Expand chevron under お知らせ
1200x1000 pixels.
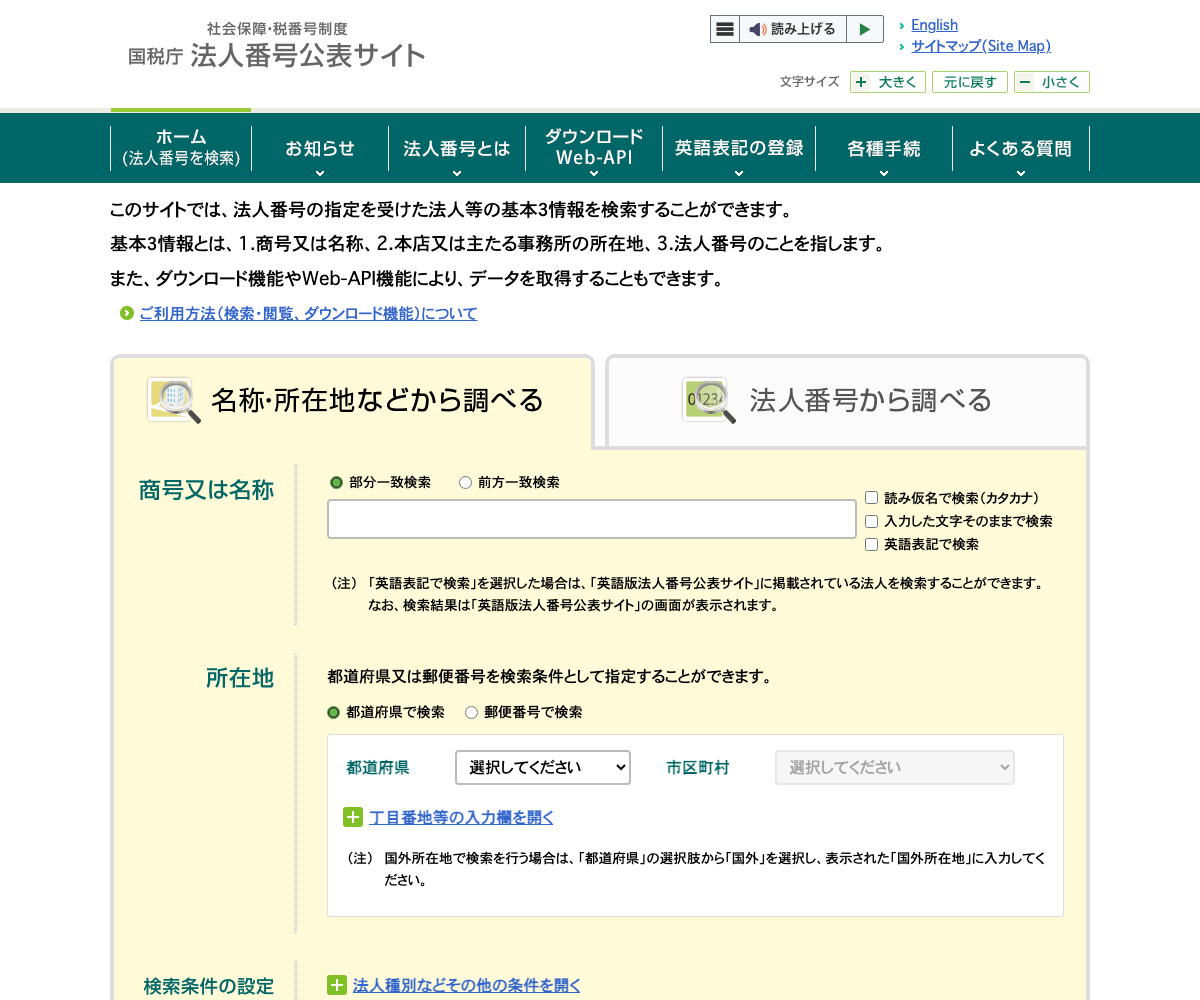pyautogui.click(x=320, y=173)
